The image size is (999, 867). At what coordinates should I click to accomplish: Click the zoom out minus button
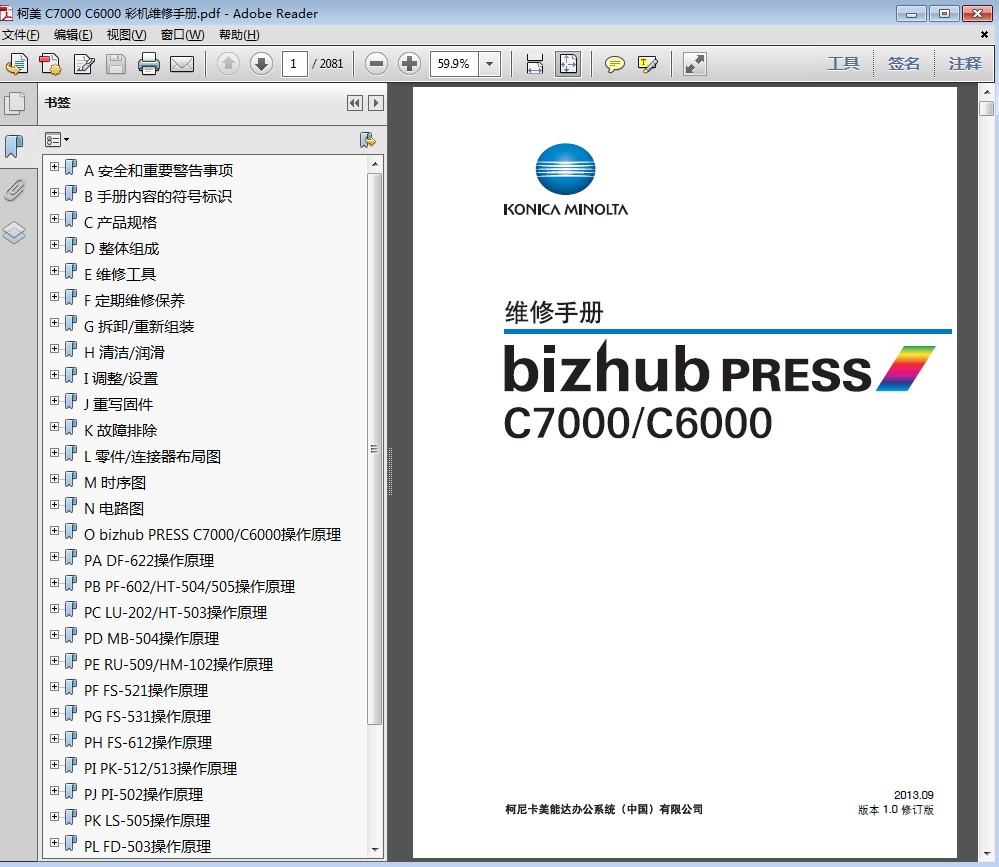coord(376,64)
